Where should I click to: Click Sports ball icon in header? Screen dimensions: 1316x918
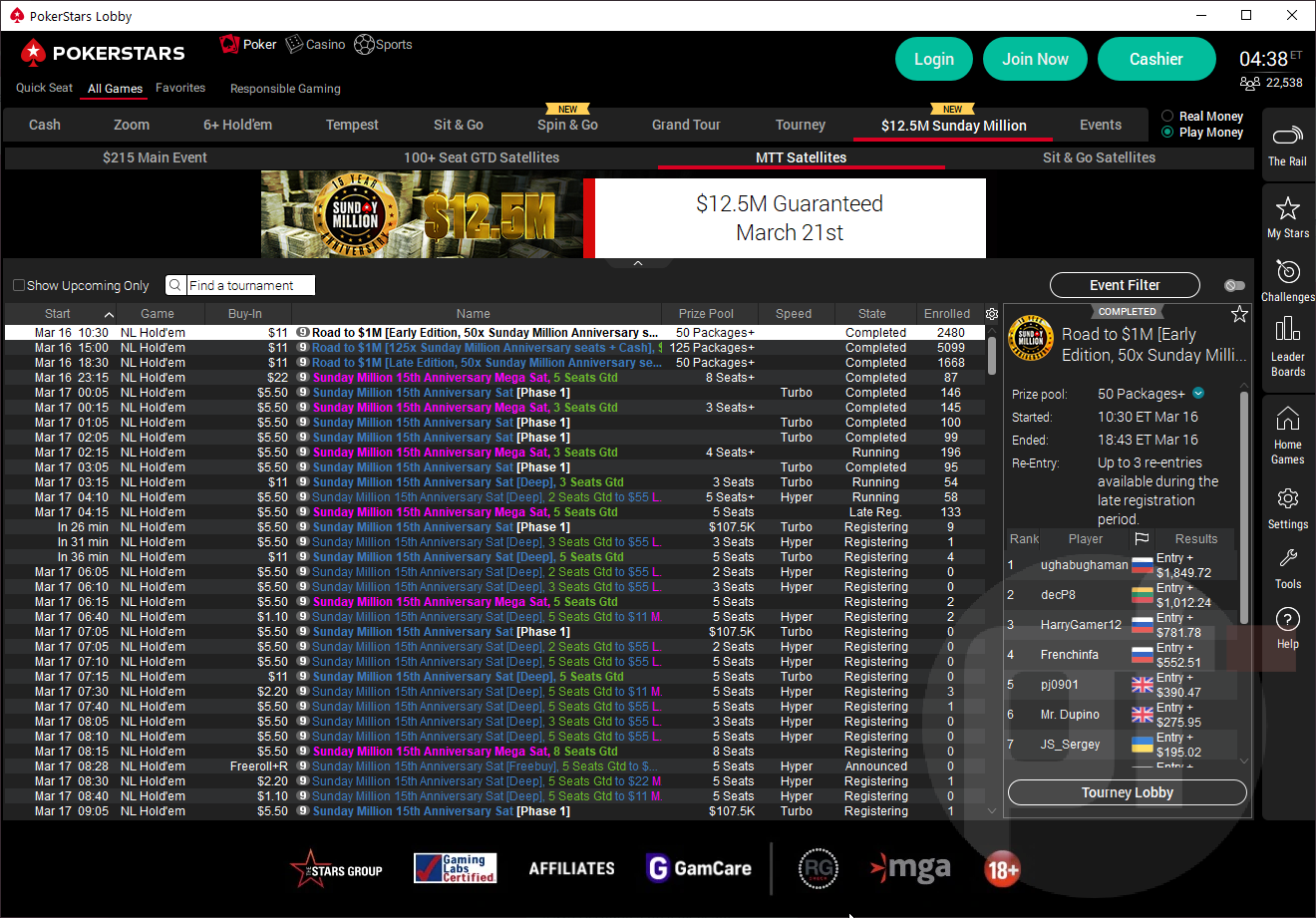(x=364, y=44)
